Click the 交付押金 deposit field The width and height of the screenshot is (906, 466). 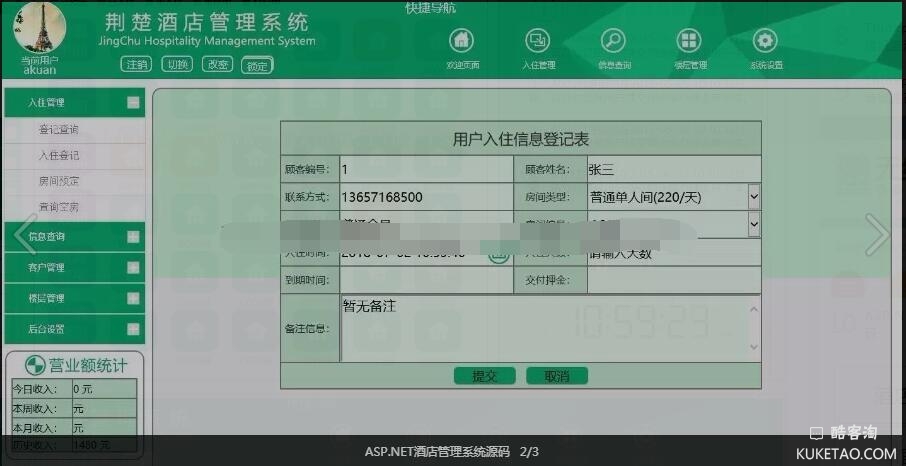point(674,280)
